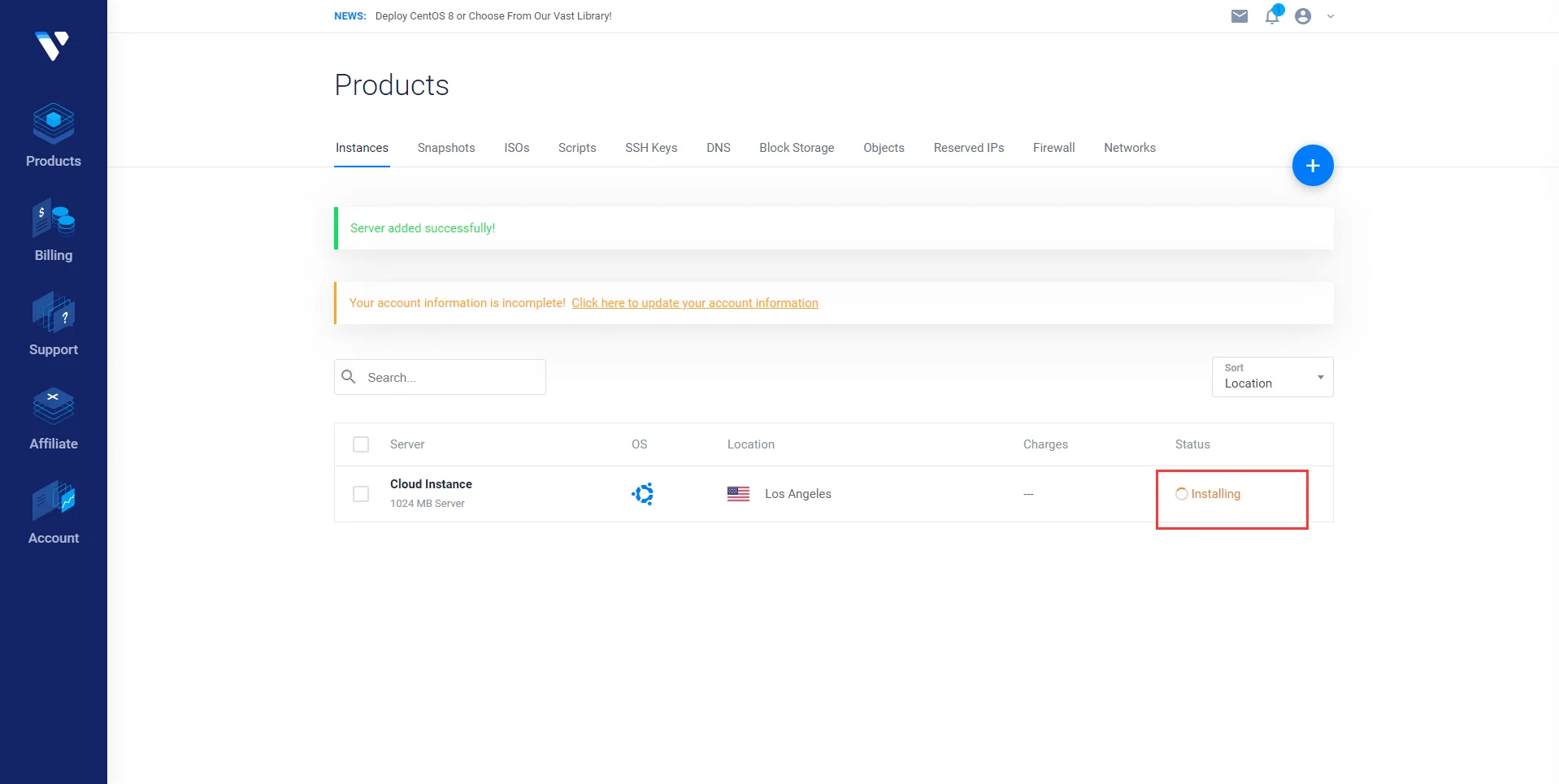Open the mail envelope icon

(x=1239, y=16)
